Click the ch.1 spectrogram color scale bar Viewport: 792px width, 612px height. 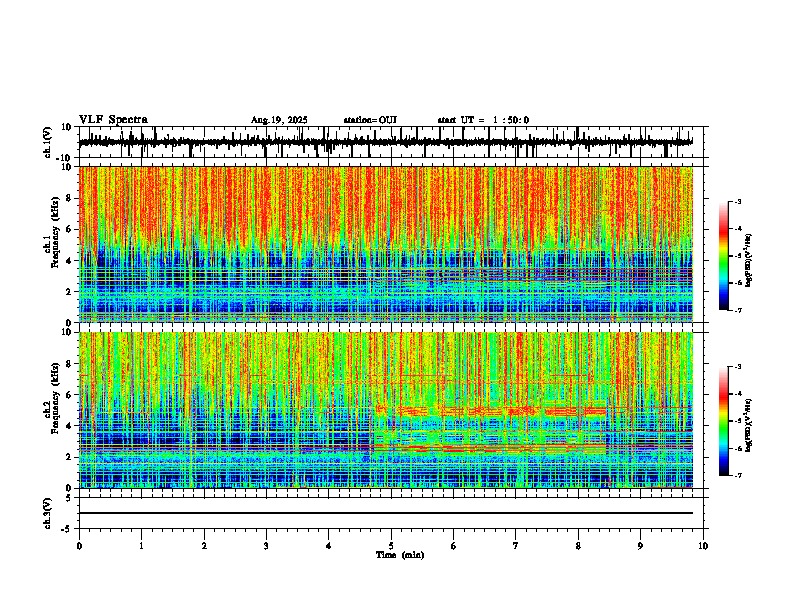724,256
